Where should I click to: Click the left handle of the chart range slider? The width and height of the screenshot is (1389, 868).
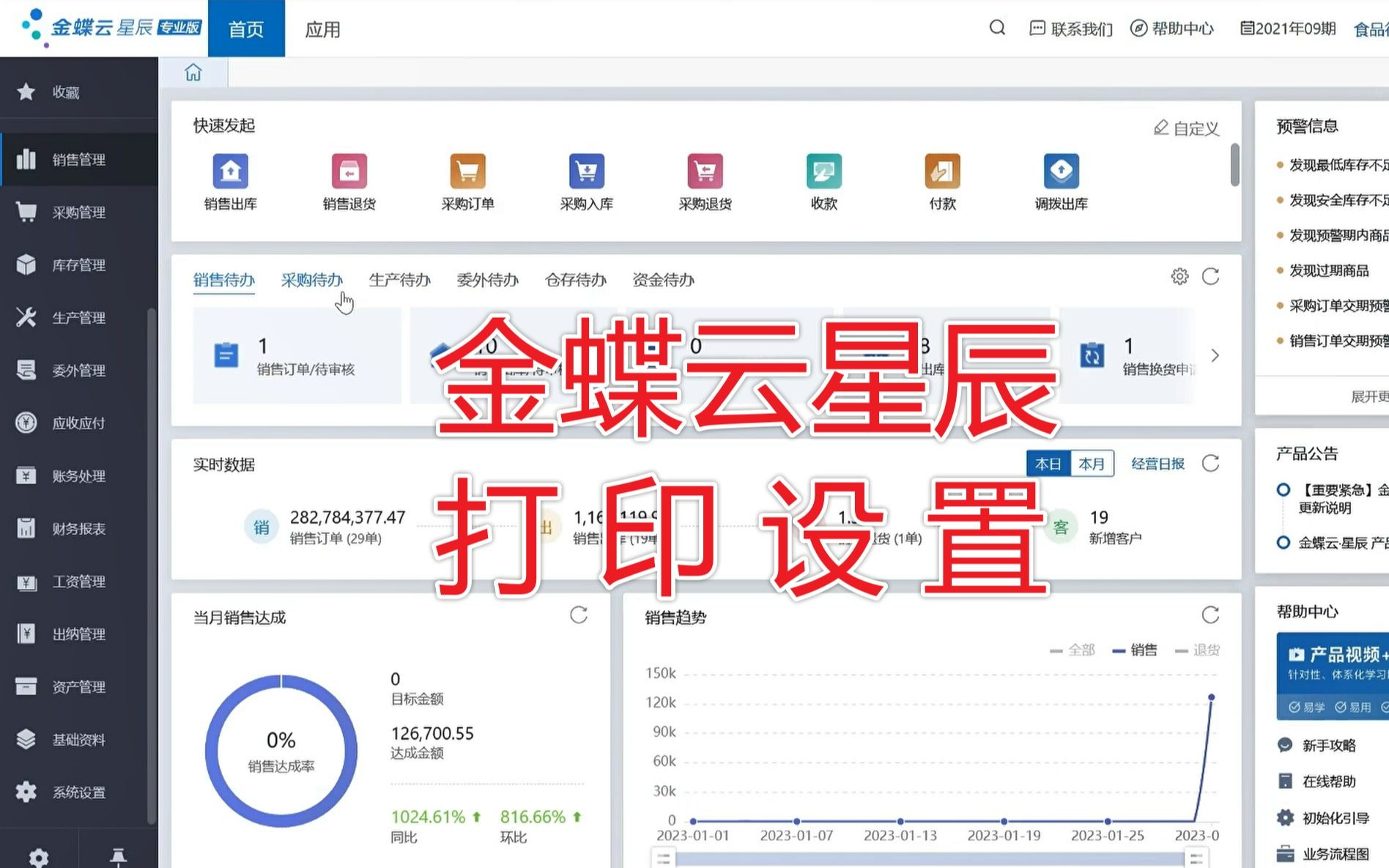tap(663, 858)
